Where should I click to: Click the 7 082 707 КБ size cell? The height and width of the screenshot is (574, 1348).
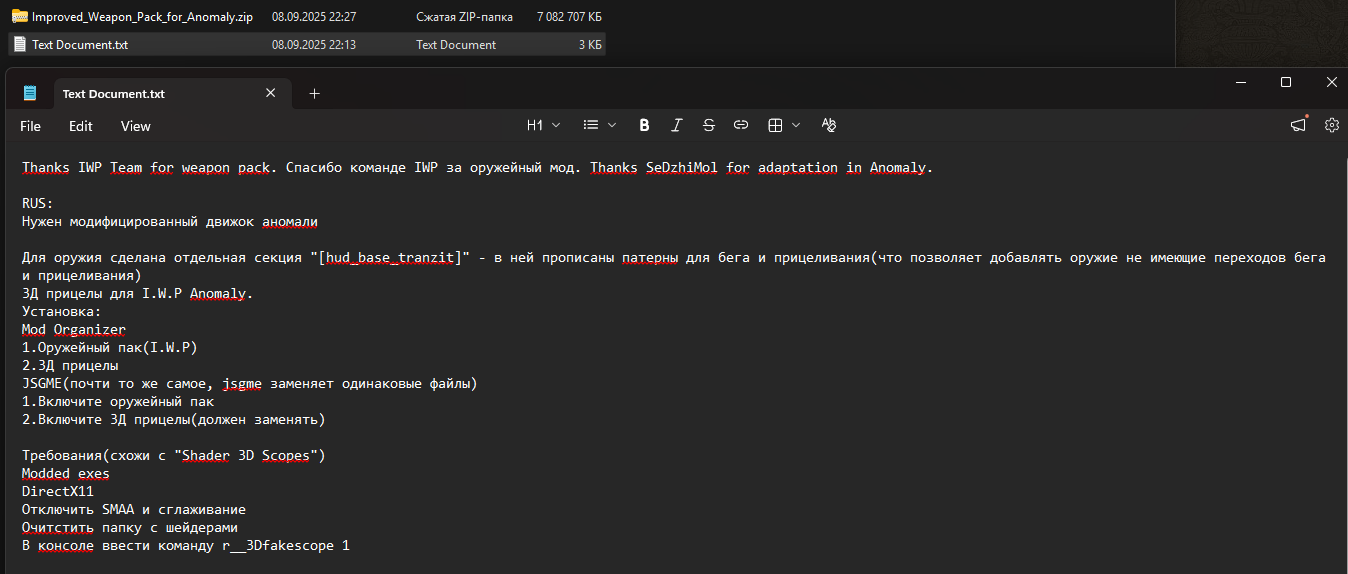tap(569, 17)
